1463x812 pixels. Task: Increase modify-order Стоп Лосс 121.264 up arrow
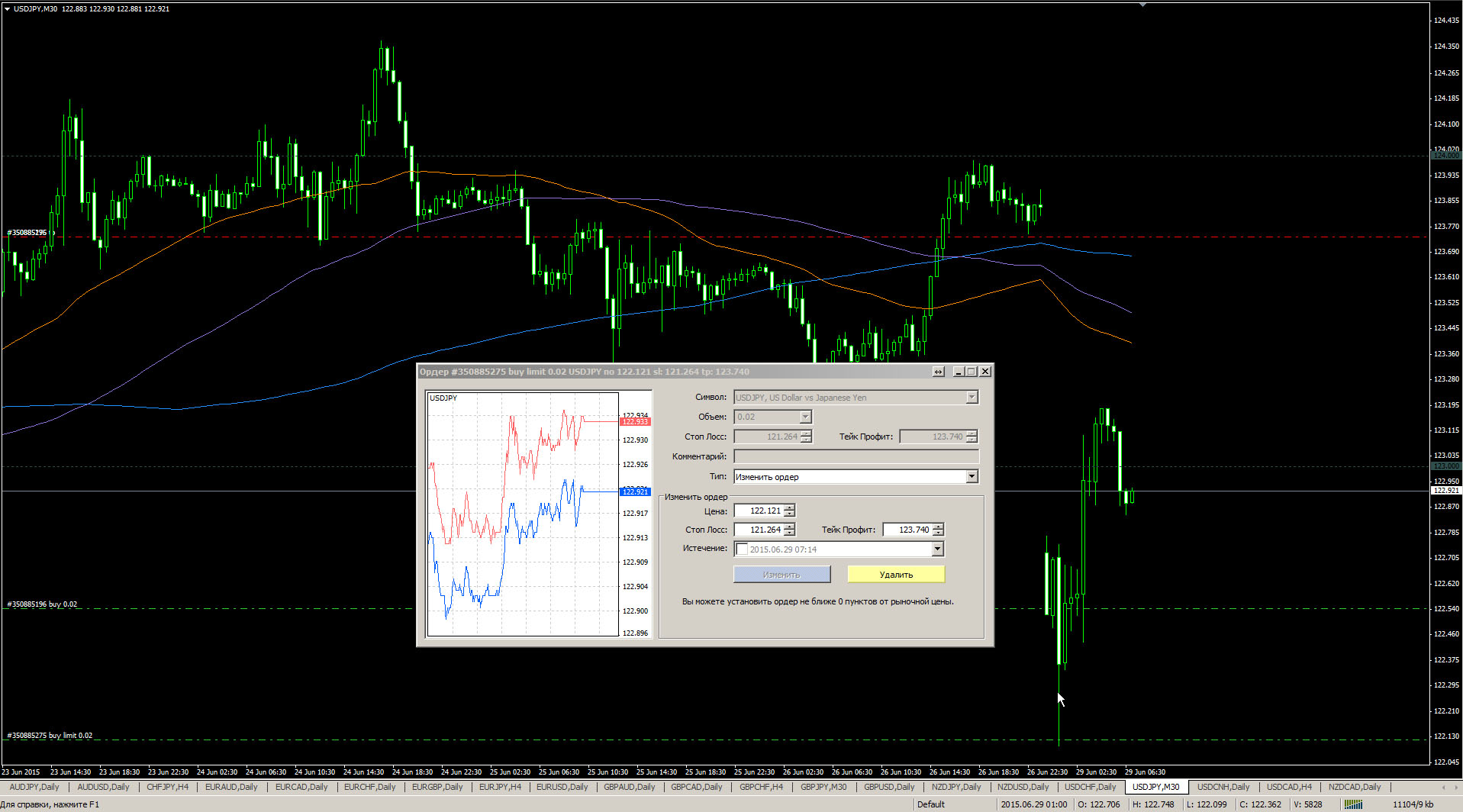(789, 527)
